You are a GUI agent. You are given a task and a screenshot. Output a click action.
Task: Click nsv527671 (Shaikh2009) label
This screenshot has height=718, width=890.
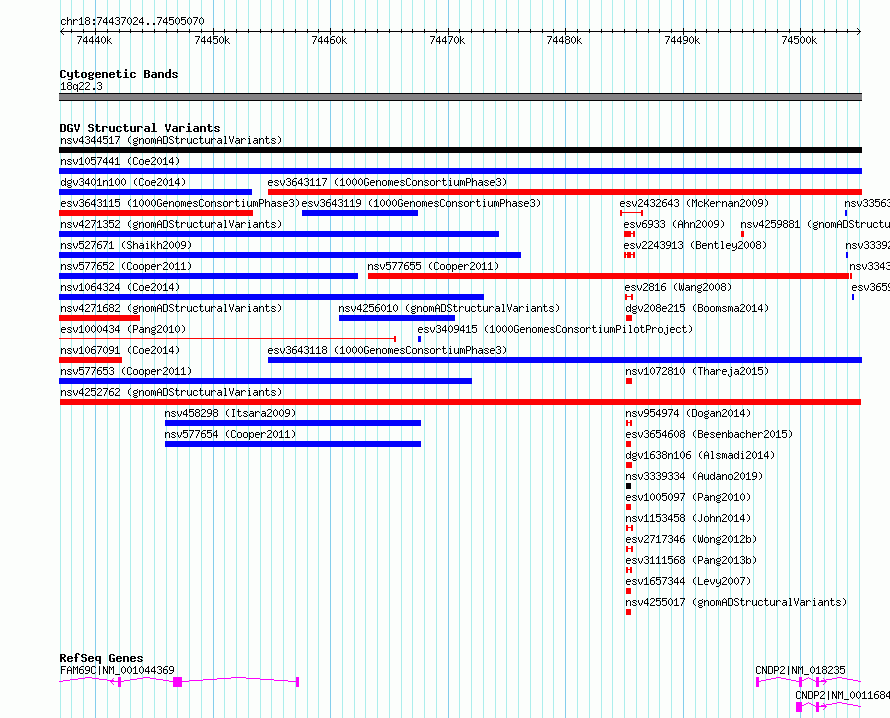click(126, 245)
